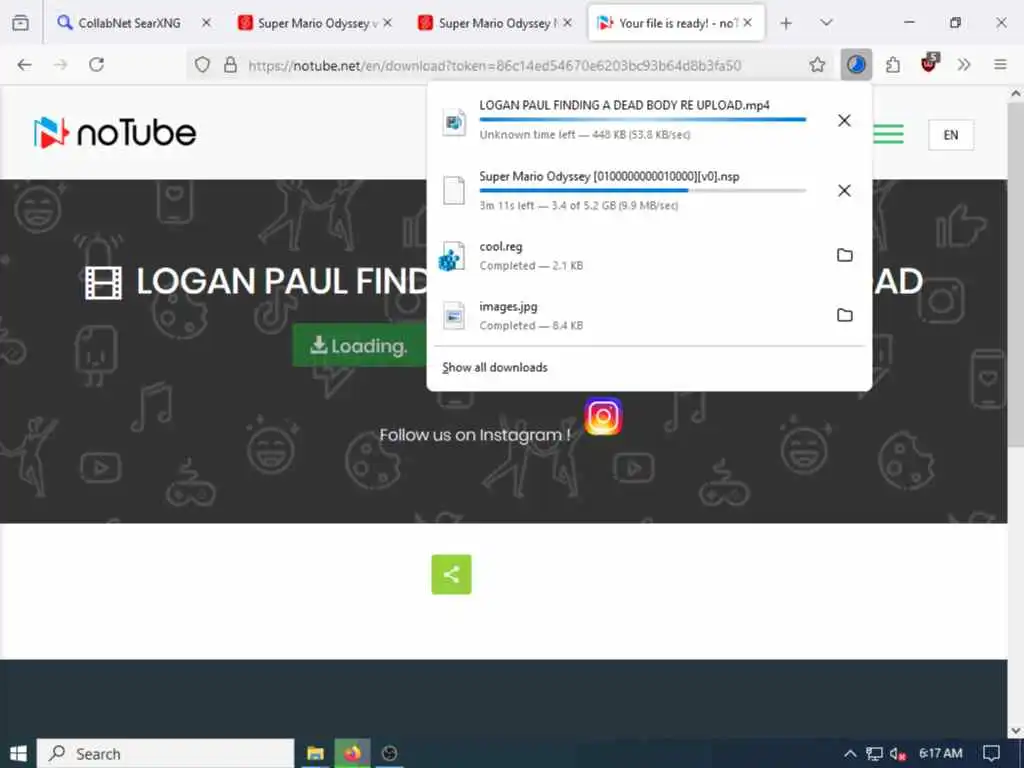The height and width of the screenshot is (768, 1024).
Task: Toggle the downloads panel button
Action: pyautogui.click(x=856, y=65)
